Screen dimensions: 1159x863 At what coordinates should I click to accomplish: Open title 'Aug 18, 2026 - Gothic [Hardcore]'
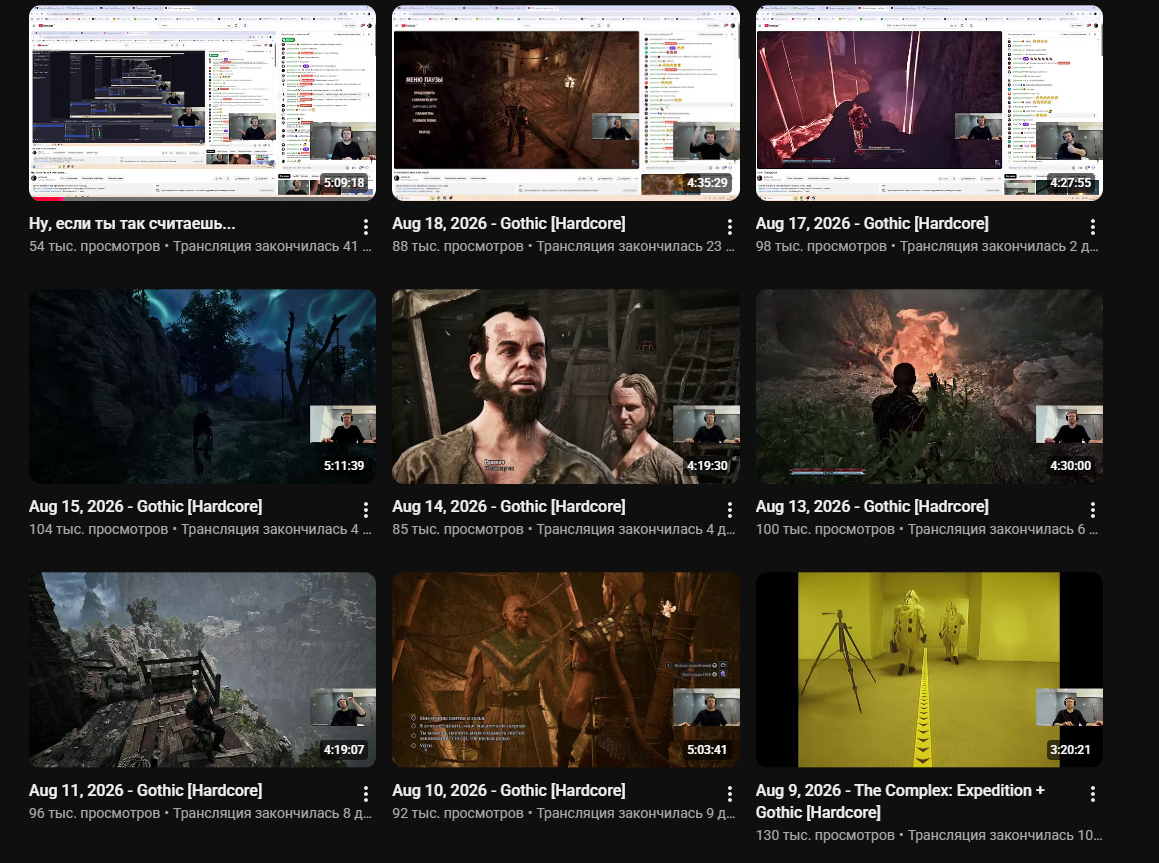tap(509, 224)
